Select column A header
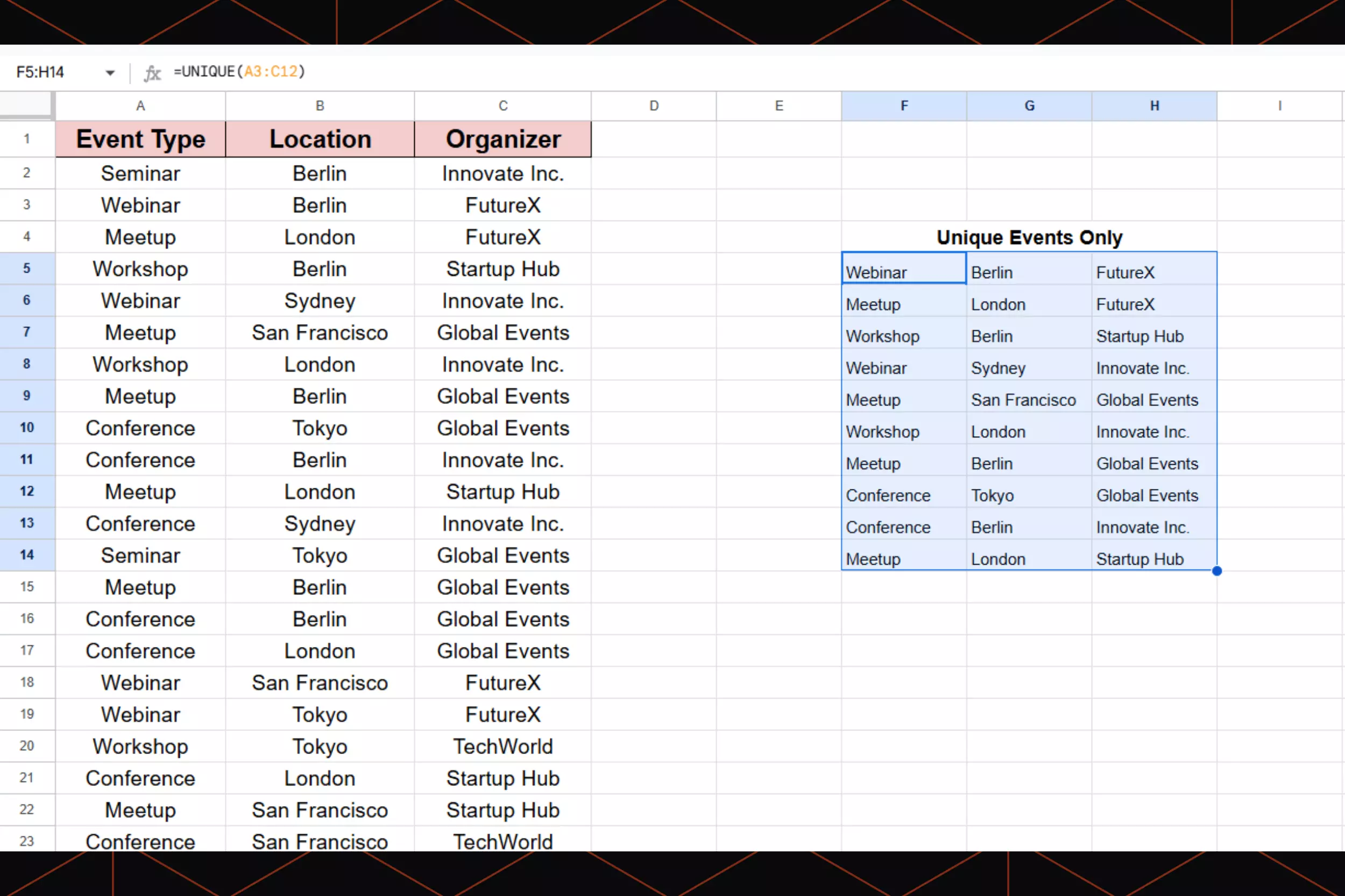 tap(140, 106)
